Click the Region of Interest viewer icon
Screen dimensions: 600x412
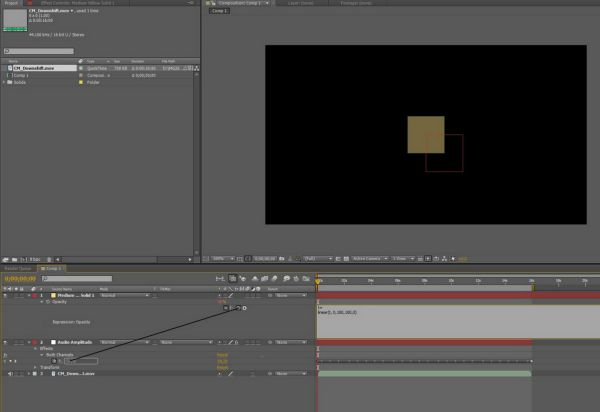pyautogui.click(x=338, y=259)
